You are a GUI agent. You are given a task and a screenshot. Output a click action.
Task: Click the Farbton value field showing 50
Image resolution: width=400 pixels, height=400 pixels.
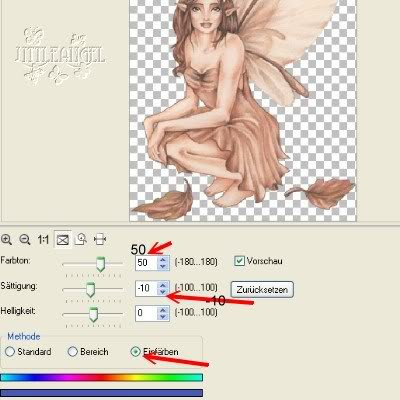point(146,263)
